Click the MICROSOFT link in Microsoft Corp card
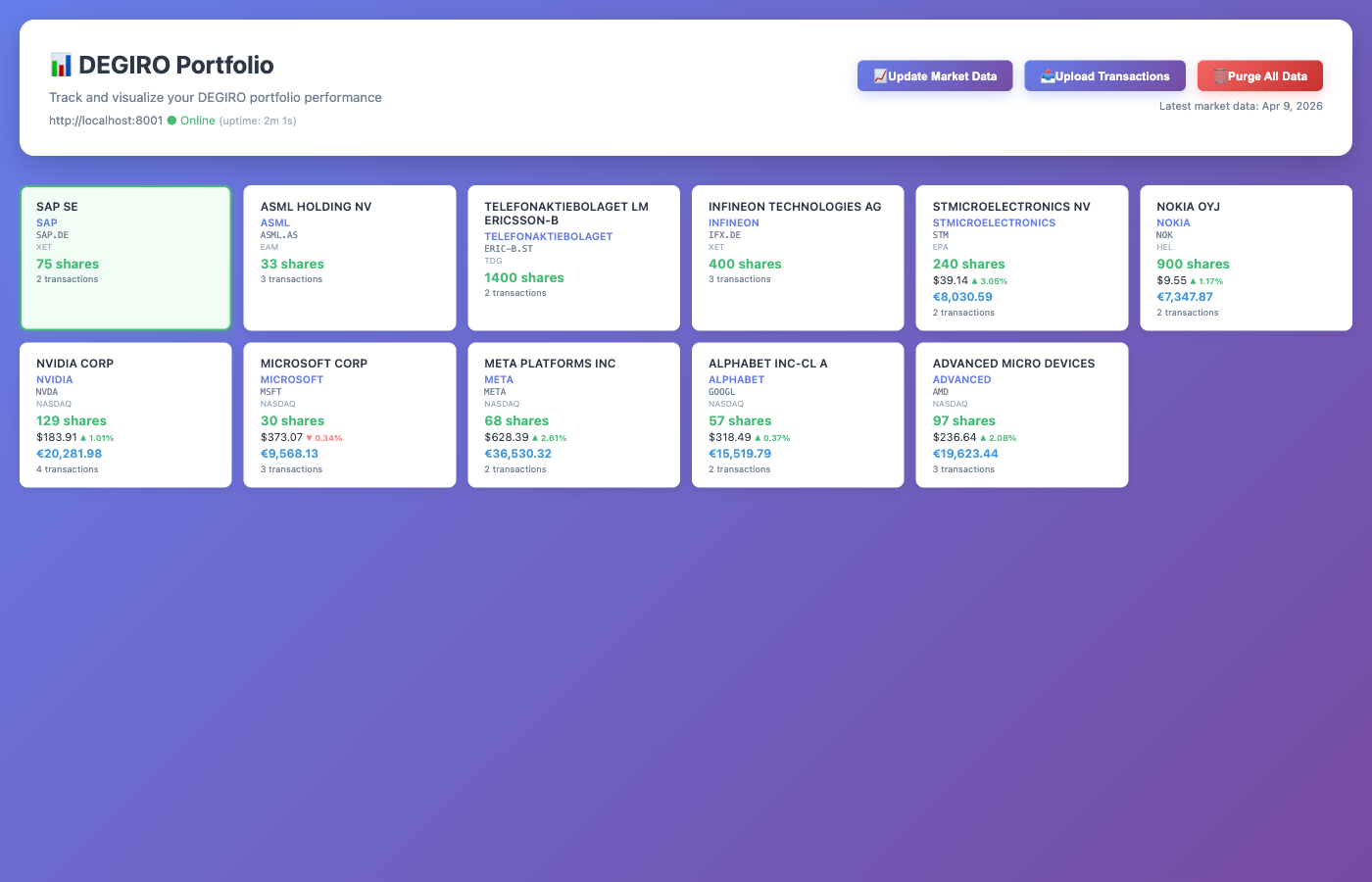This screenshot has height=882, width=1372. coord(292,380)
